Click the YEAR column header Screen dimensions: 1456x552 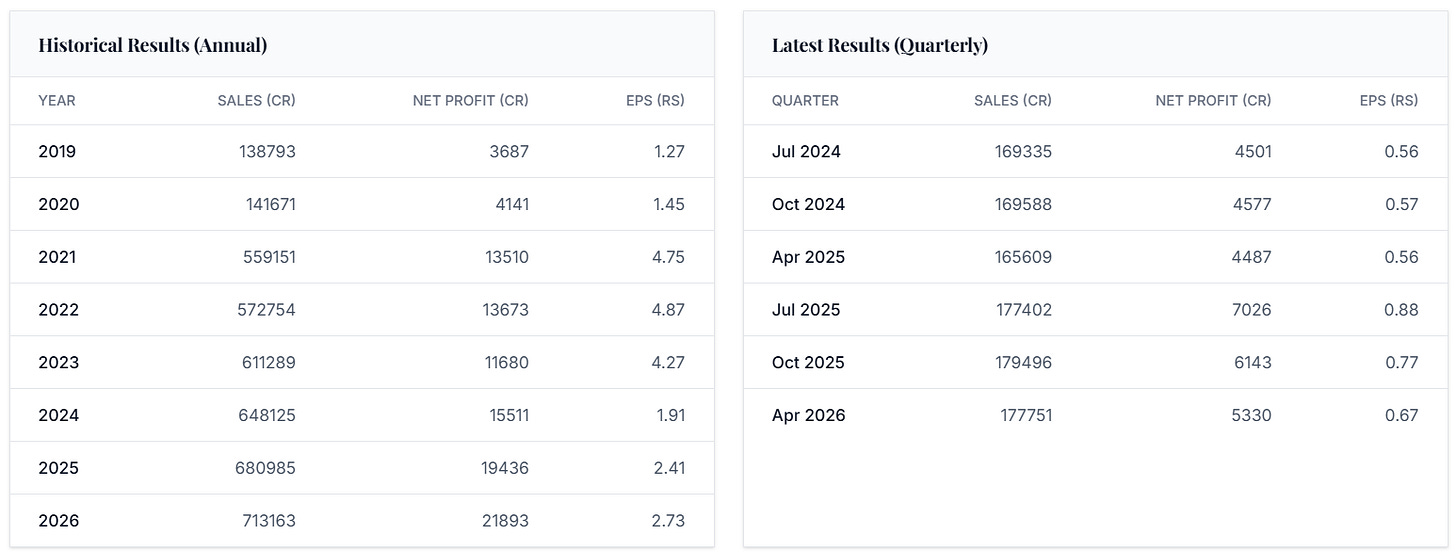click(x=57, y=101)
